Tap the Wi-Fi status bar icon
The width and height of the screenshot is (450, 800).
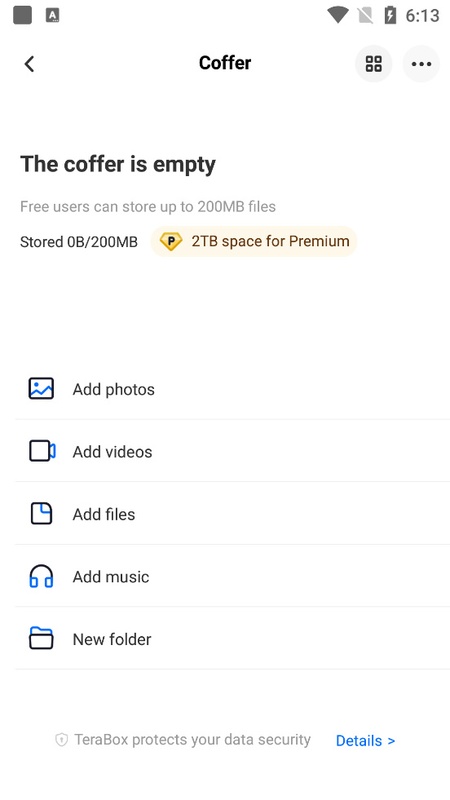click(x=337, y=15)
